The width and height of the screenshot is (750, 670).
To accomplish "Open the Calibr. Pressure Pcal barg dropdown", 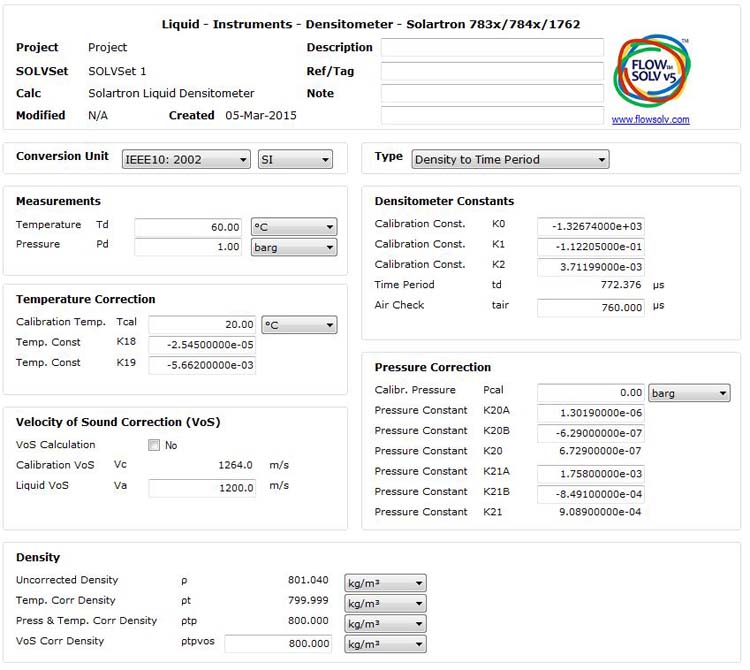I will [x=689, y=393].
